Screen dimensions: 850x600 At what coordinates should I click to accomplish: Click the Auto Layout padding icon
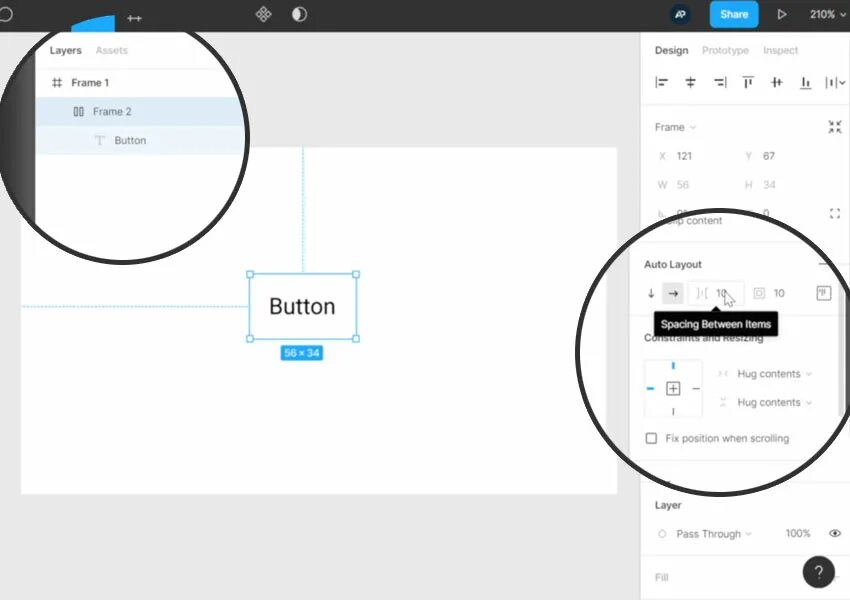click(x=759, y=293)
